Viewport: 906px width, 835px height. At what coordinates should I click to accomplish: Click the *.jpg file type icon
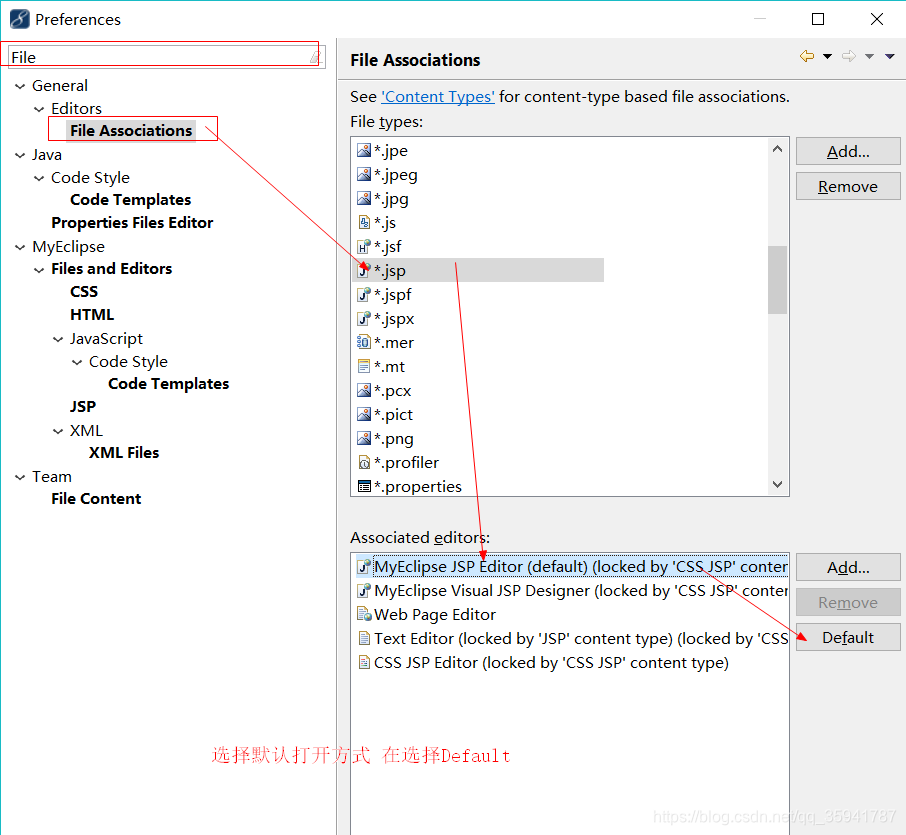click(363, 199)
